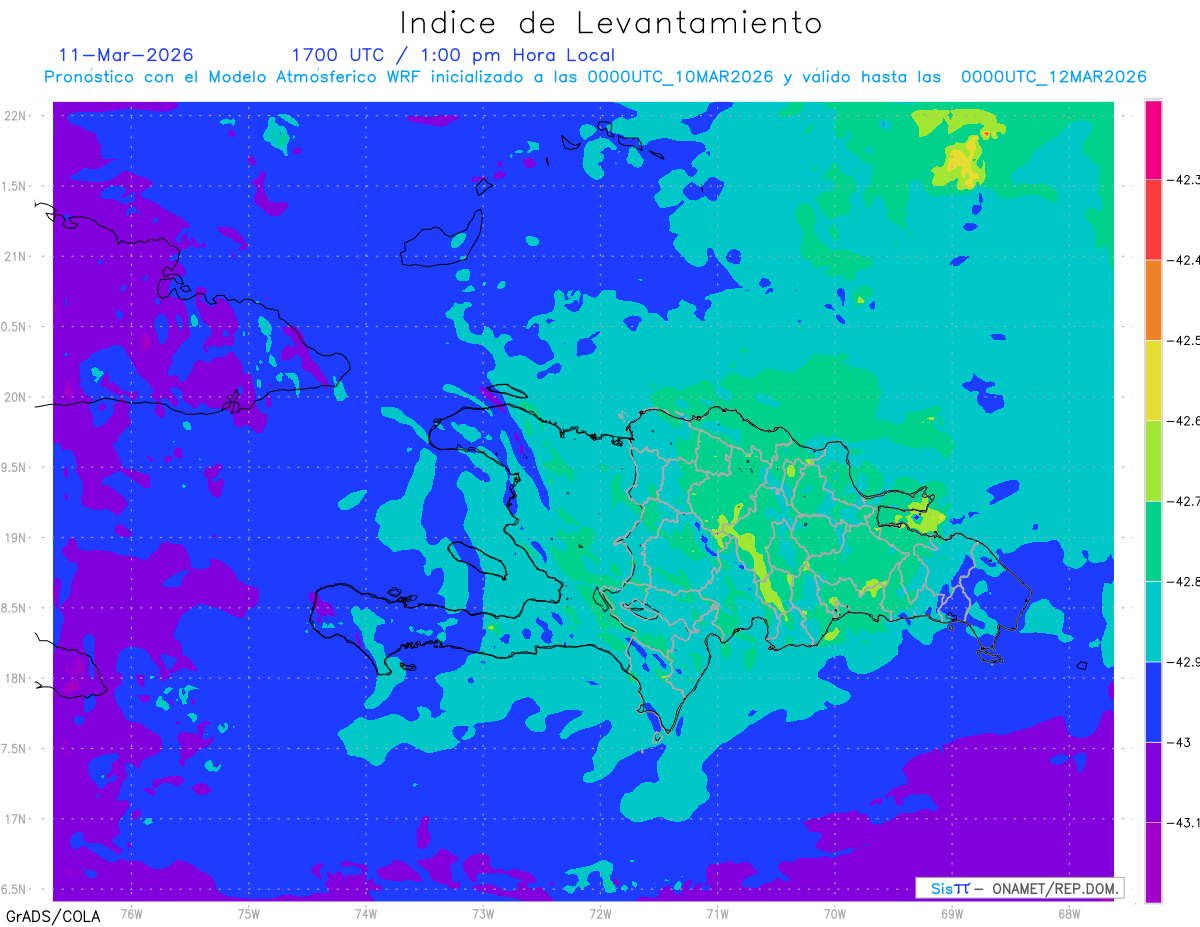Click the '70W' longitude label
This screenshot has width=1200, height=927.
pos(834,912)
